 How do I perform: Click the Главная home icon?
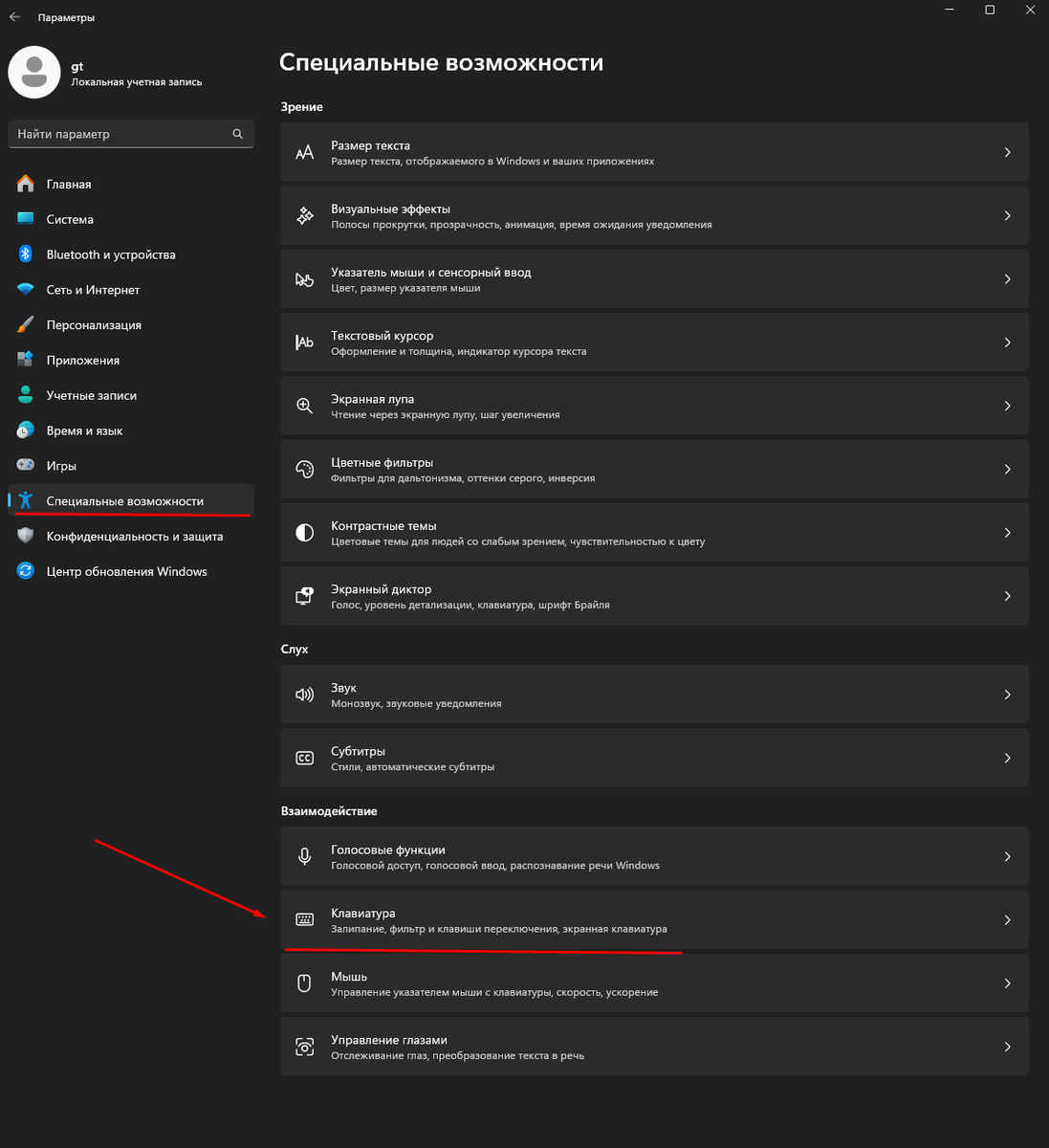pos(26,184)
